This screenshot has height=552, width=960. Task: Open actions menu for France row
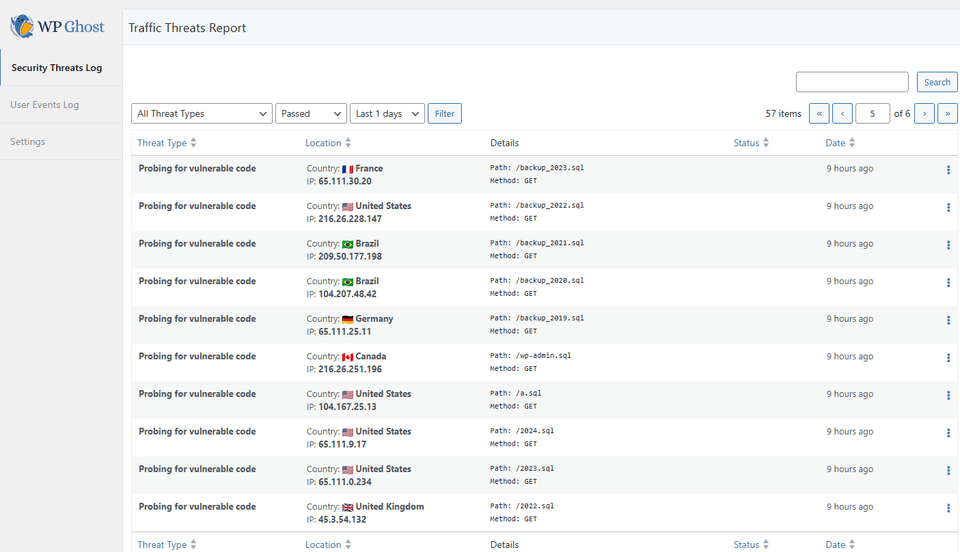click(947, 170)
